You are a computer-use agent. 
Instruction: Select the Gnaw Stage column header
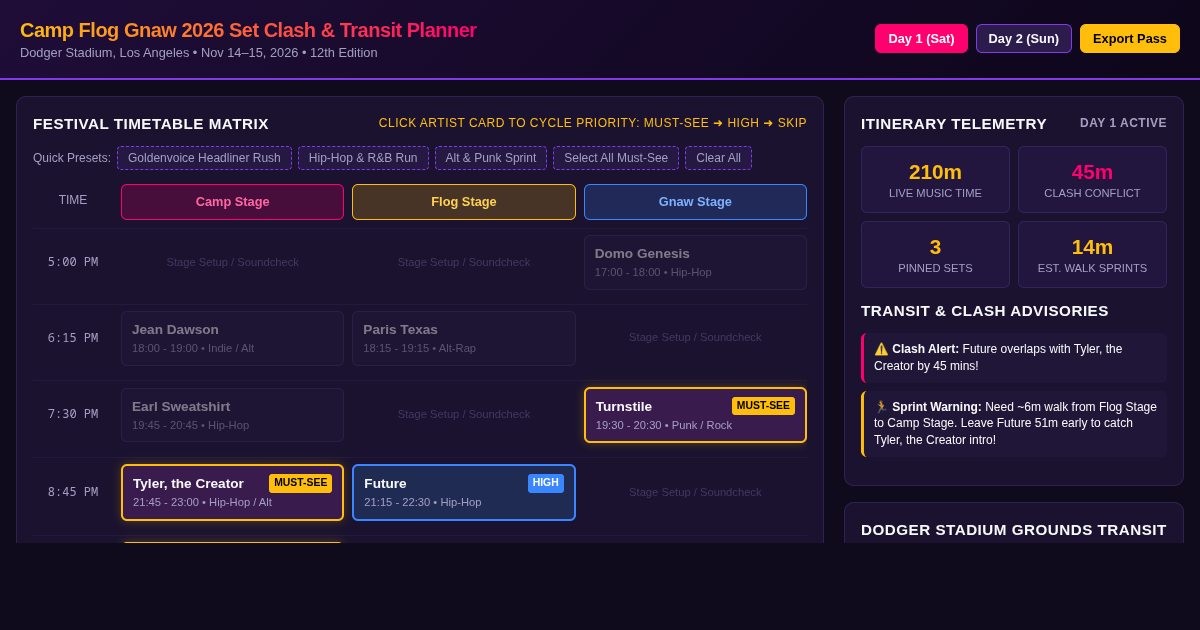695,202
